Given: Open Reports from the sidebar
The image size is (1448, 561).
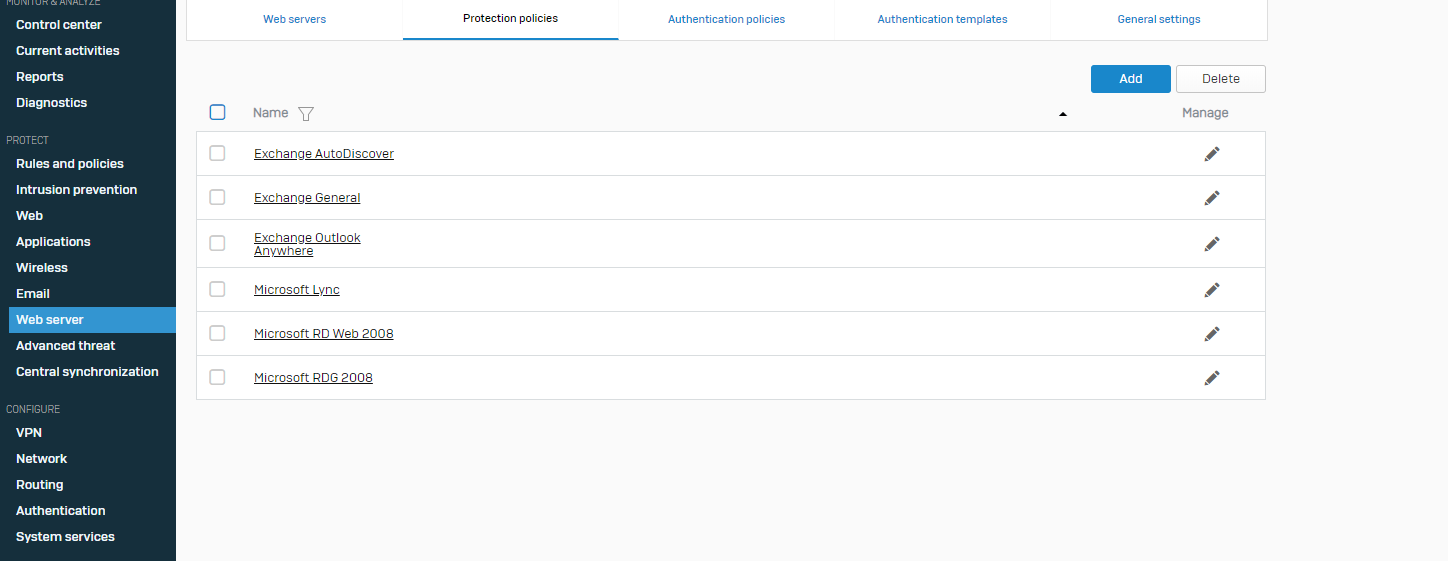Looking at the screenshot, I should (40, 76).
